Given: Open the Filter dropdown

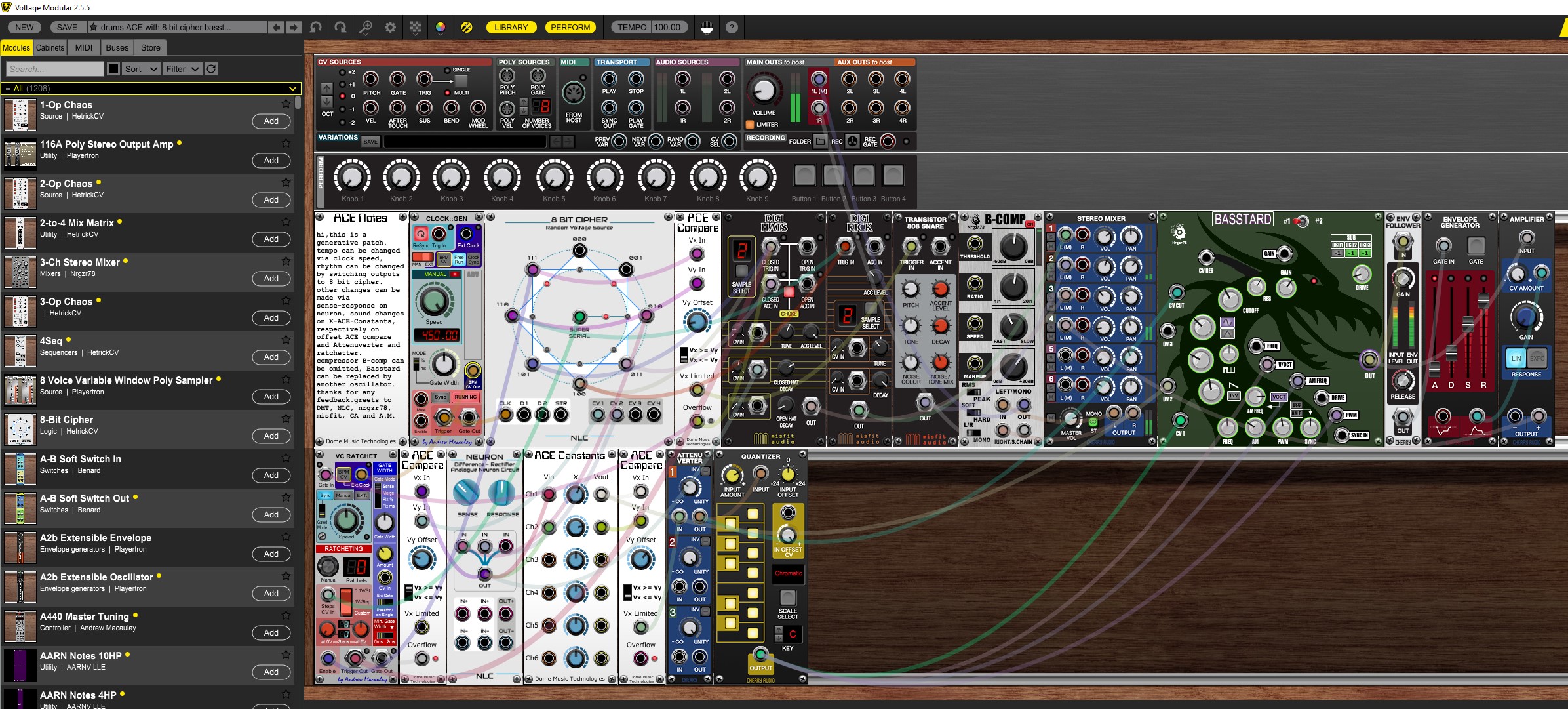Looking at the screenshot, I should click(x=182, y=69).
